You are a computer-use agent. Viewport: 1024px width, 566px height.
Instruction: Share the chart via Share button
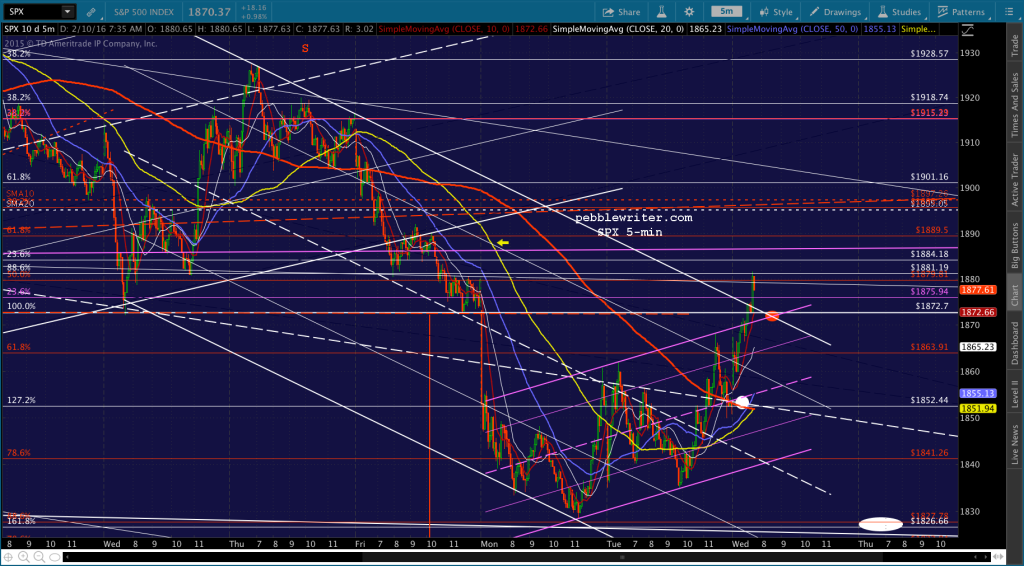pyautogui.click(x=621, y=12)
